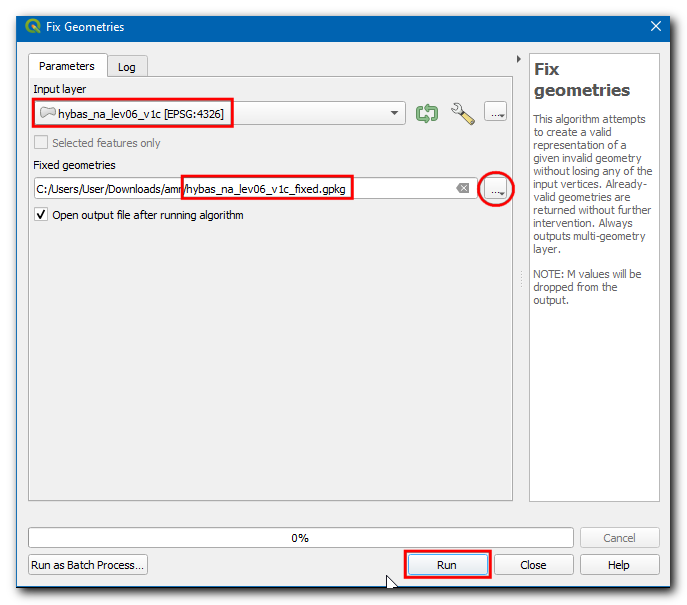Click the 0% progress bar
The width and height of the screenshot is (687, 605).
[x=300, y=538]
